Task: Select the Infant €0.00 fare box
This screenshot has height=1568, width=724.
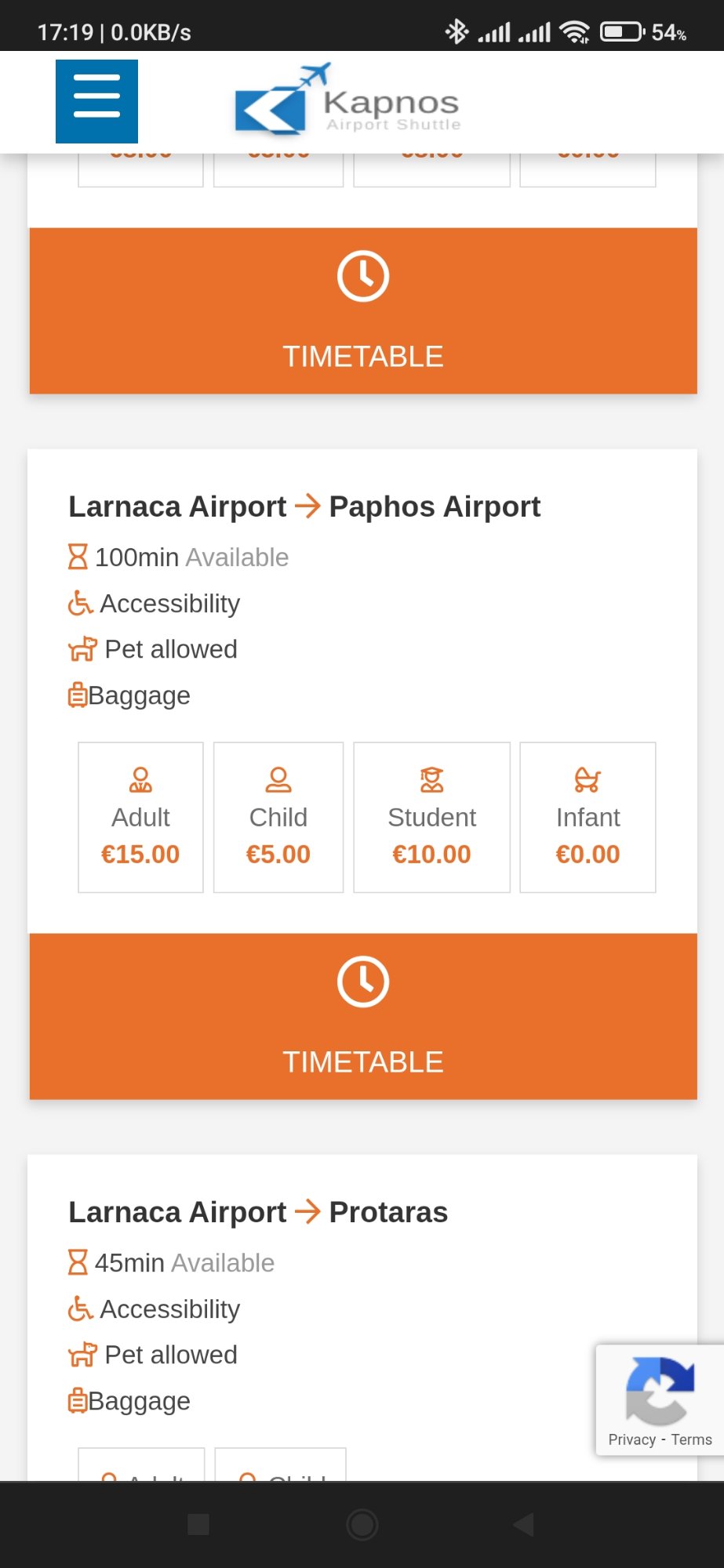Action: pos(588,817)
